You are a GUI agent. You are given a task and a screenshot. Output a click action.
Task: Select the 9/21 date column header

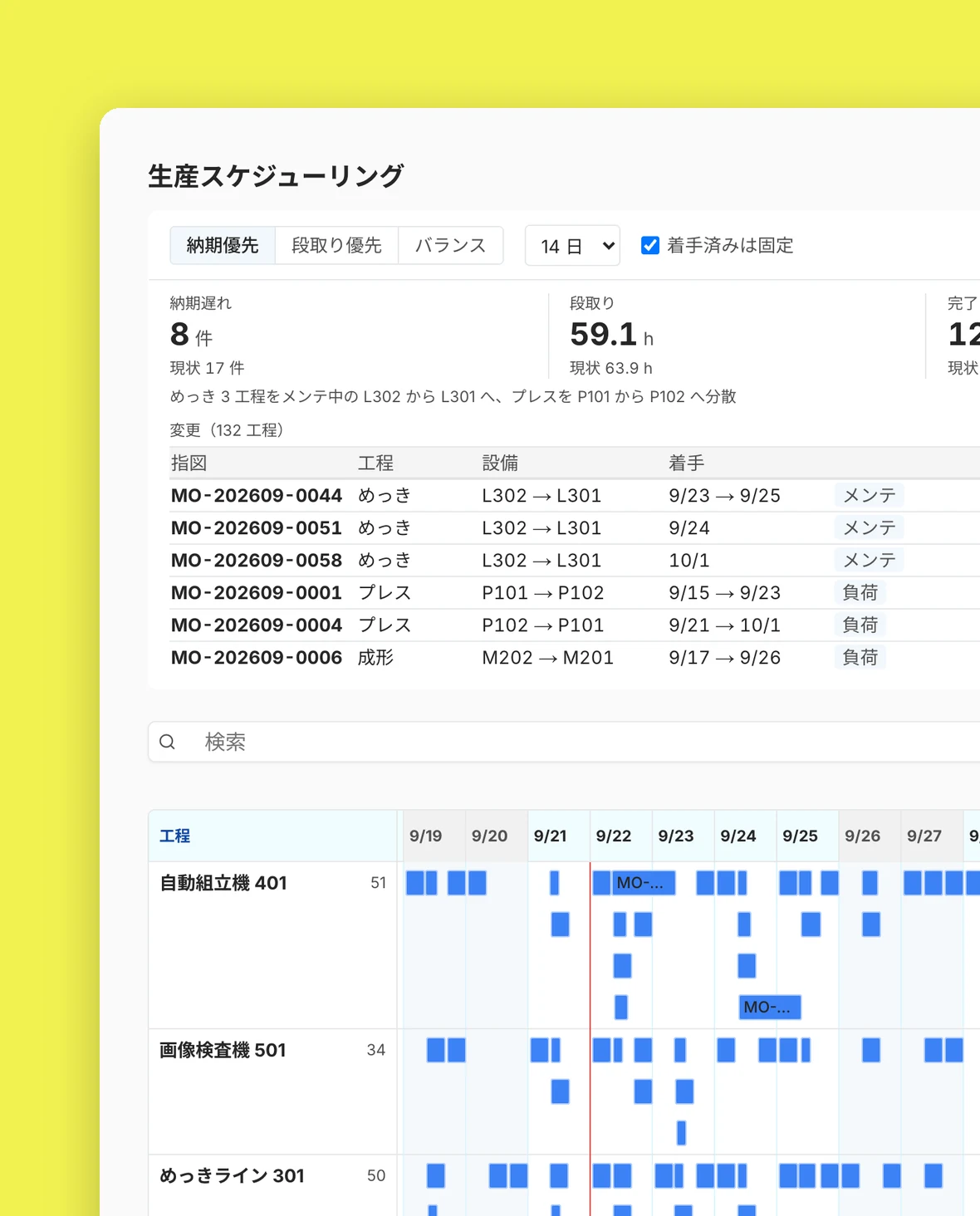[x=558, y=836]
